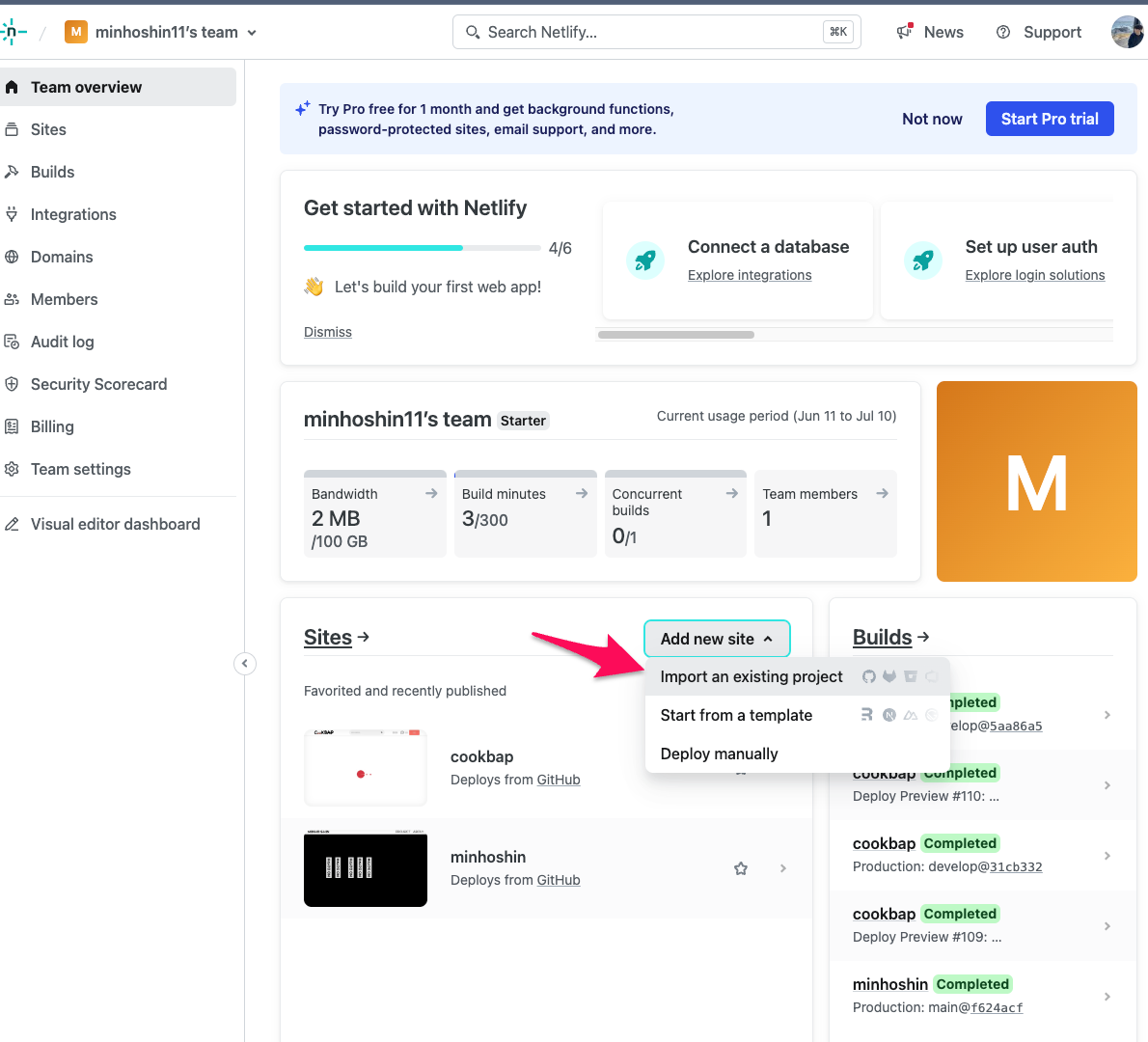Click the Netlify logo icon
1148x1042 pixels.
click(14, 32)
